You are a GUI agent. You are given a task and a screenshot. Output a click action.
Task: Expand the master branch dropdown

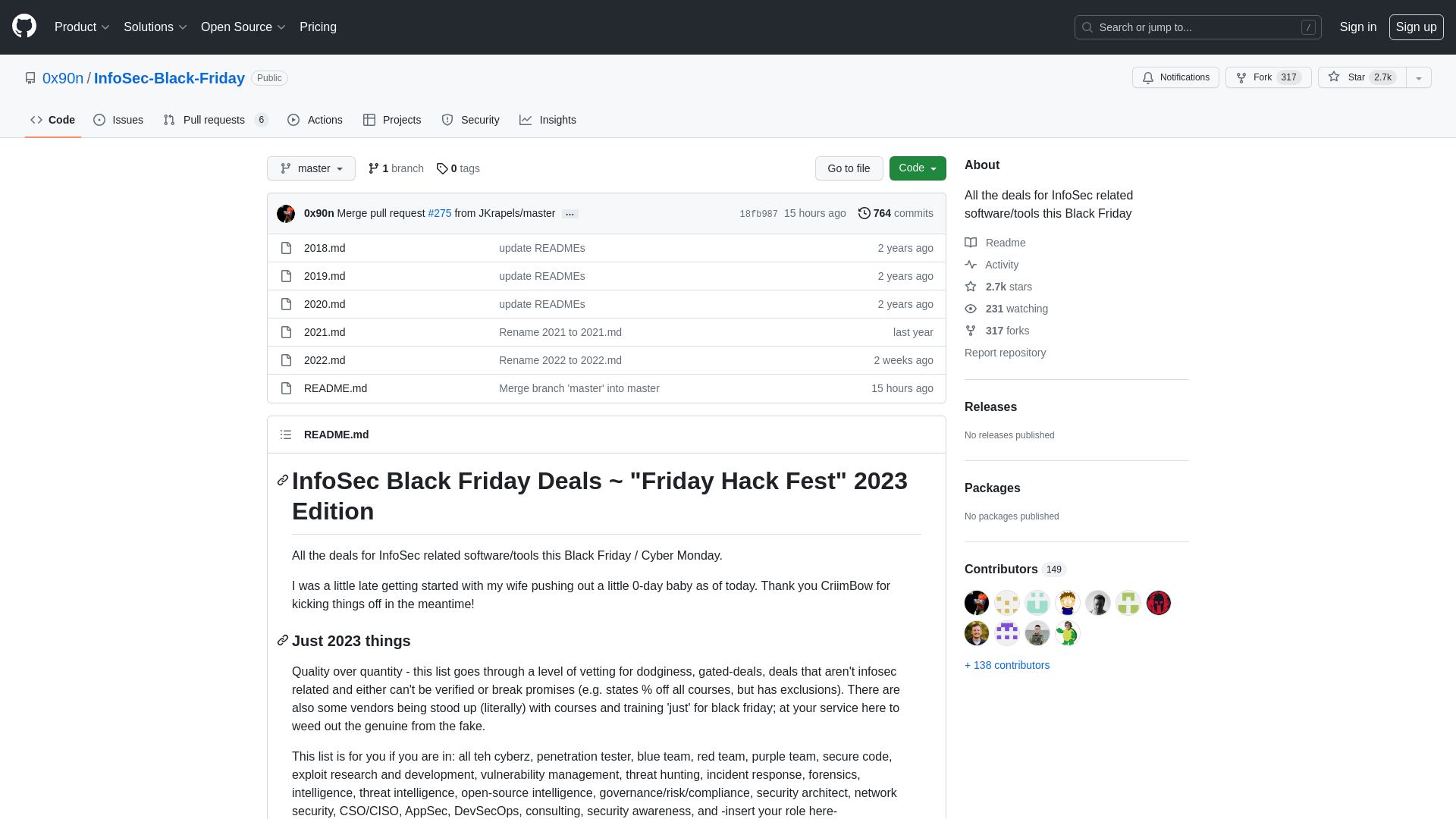pos(311,168)
